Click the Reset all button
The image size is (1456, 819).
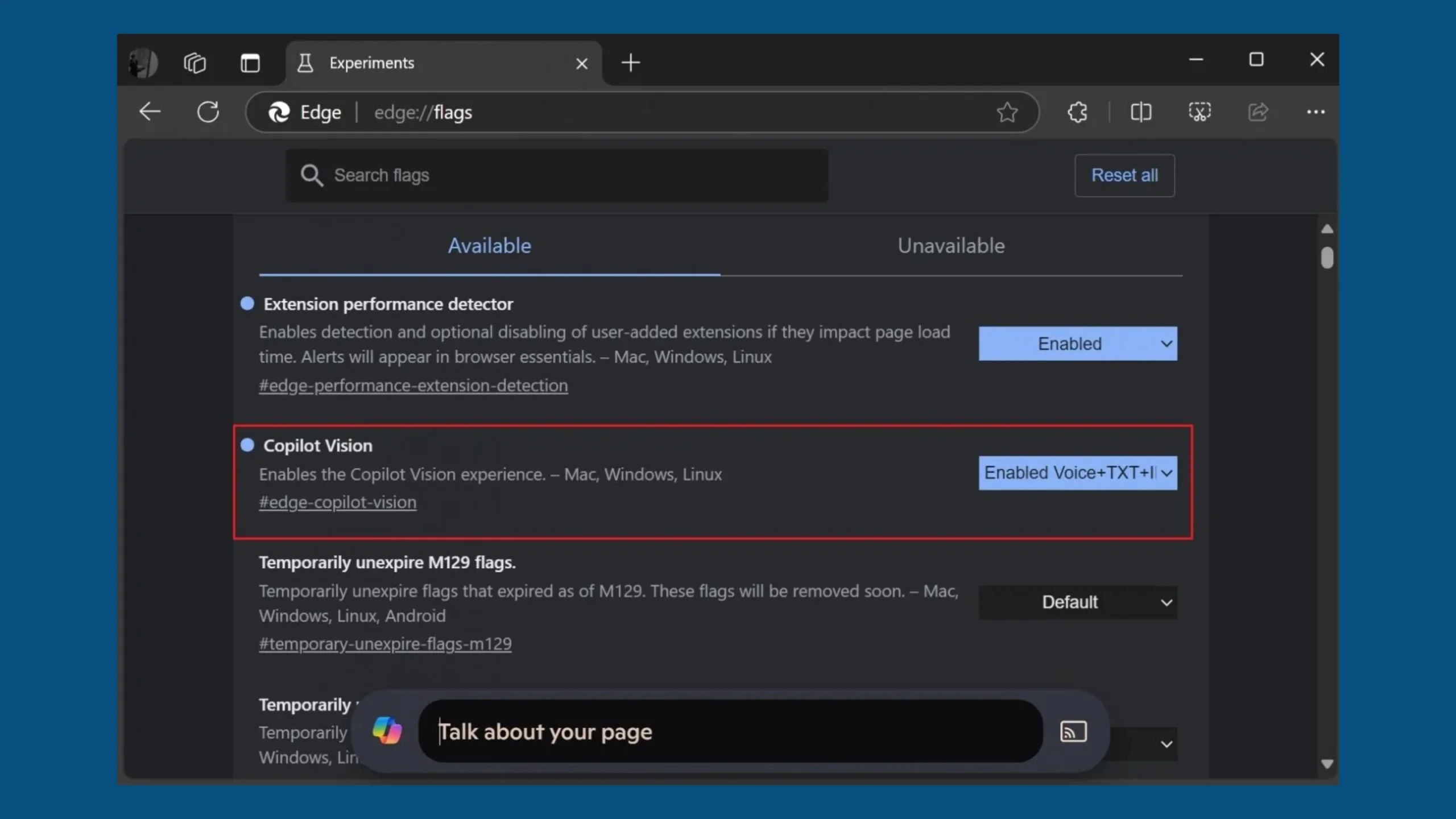point(1124,175)
